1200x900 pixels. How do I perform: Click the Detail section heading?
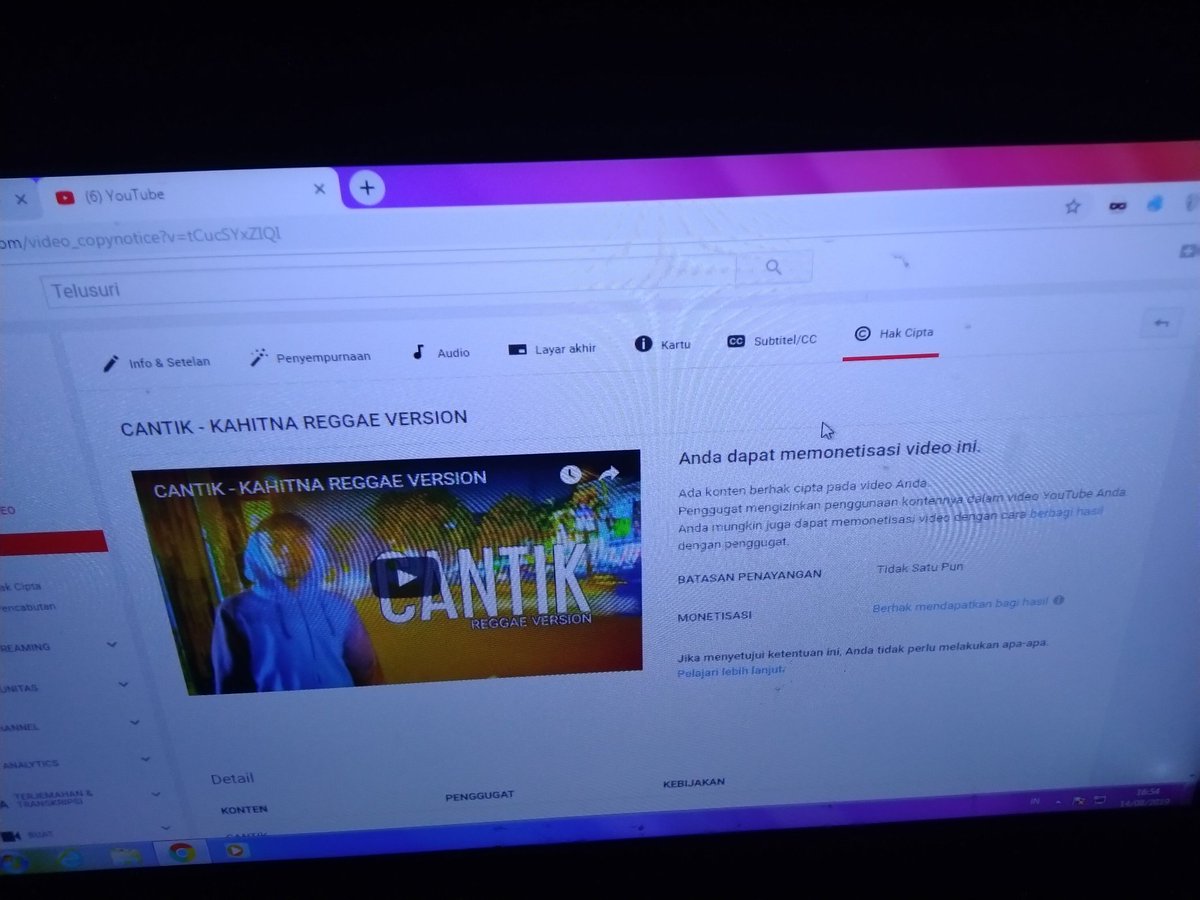pyautogui.click(x=232, y=778)
